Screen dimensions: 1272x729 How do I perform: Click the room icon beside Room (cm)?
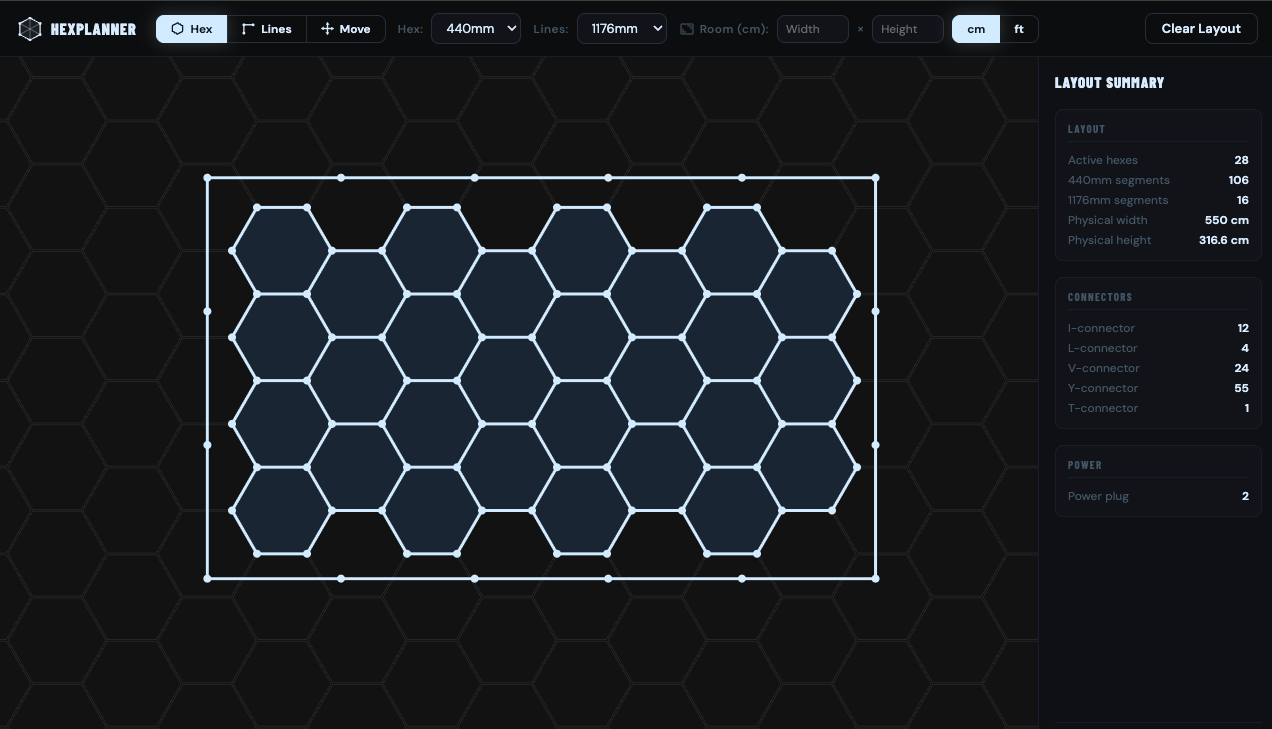pos(687,29)
